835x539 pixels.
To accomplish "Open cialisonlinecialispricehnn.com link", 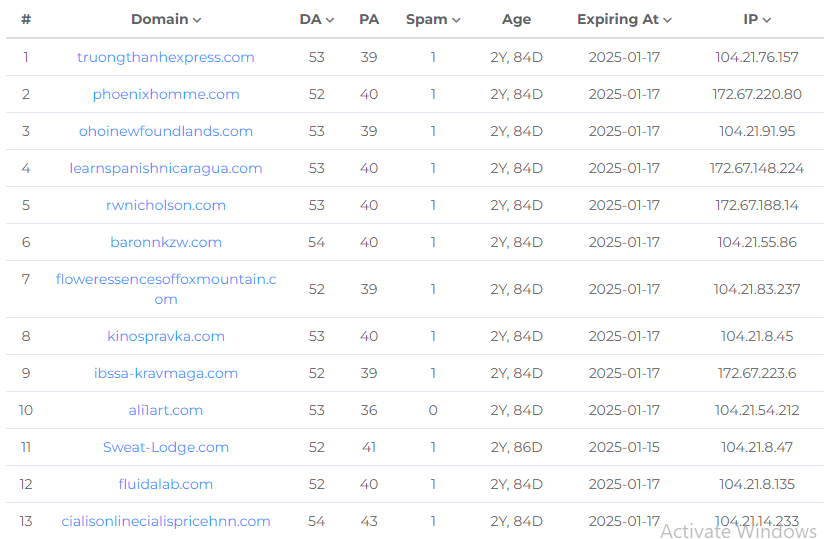I will [166, 521].
